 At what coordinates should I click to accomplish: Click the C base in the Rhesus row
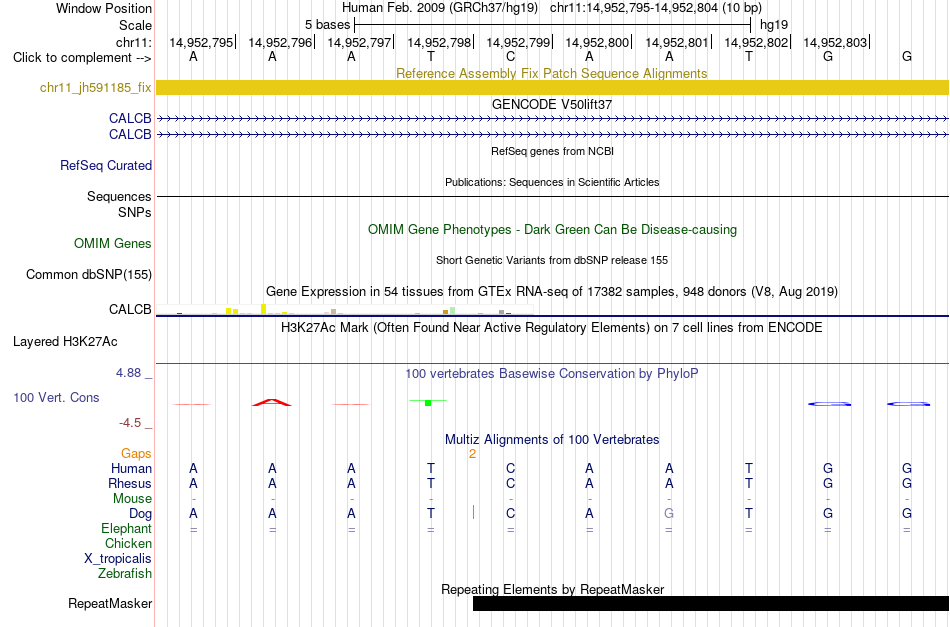(510, 483)
